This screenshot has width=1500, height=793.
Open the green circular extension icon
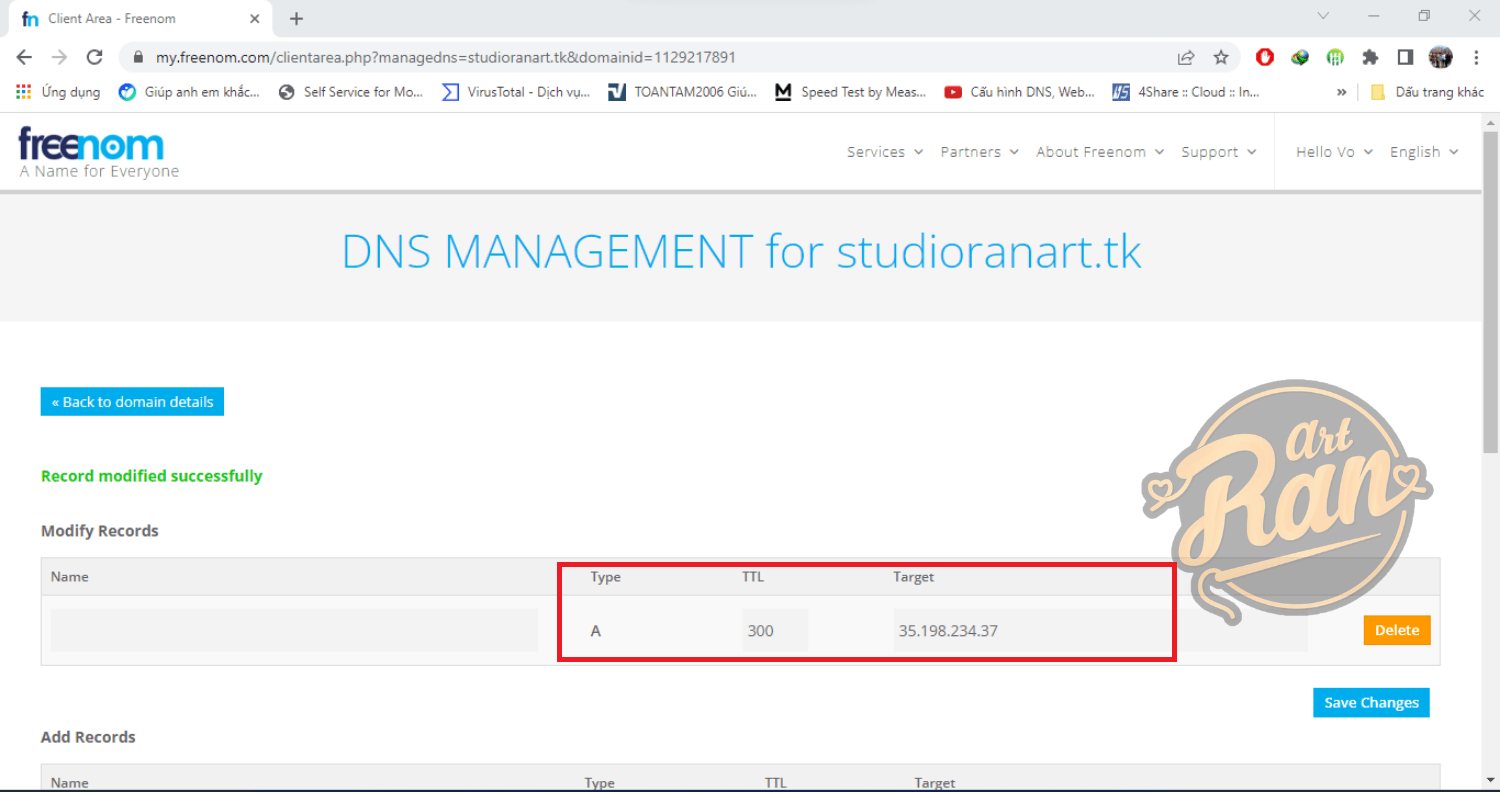(x=1335, y=57)
